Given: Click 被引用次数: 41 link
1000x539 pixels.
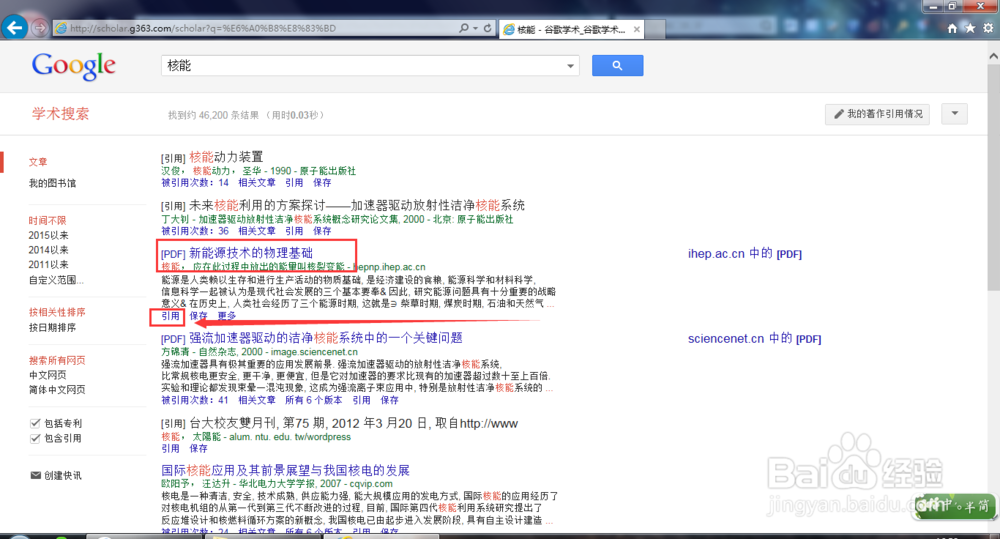Looking at the screenshot, I should point(195,400).
